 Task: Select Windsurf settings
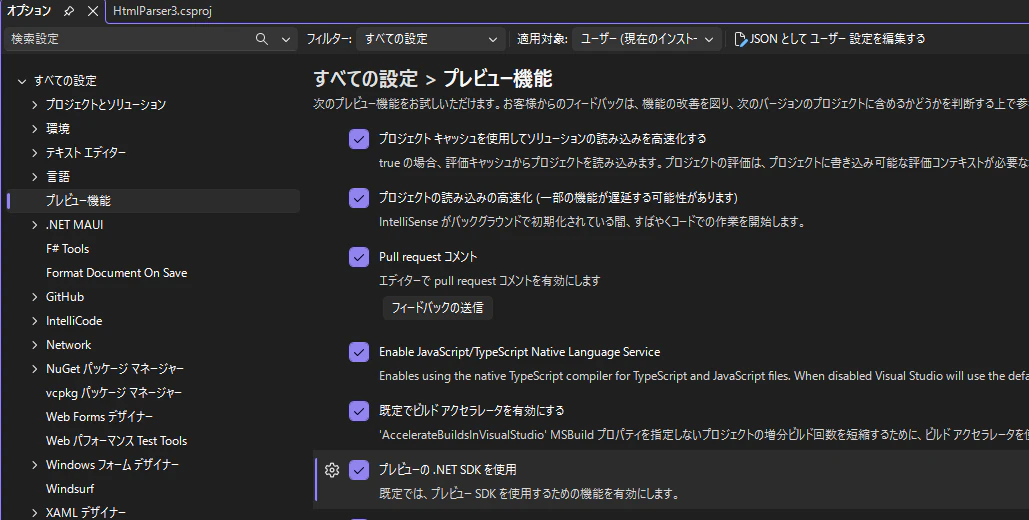click(70, 489)
